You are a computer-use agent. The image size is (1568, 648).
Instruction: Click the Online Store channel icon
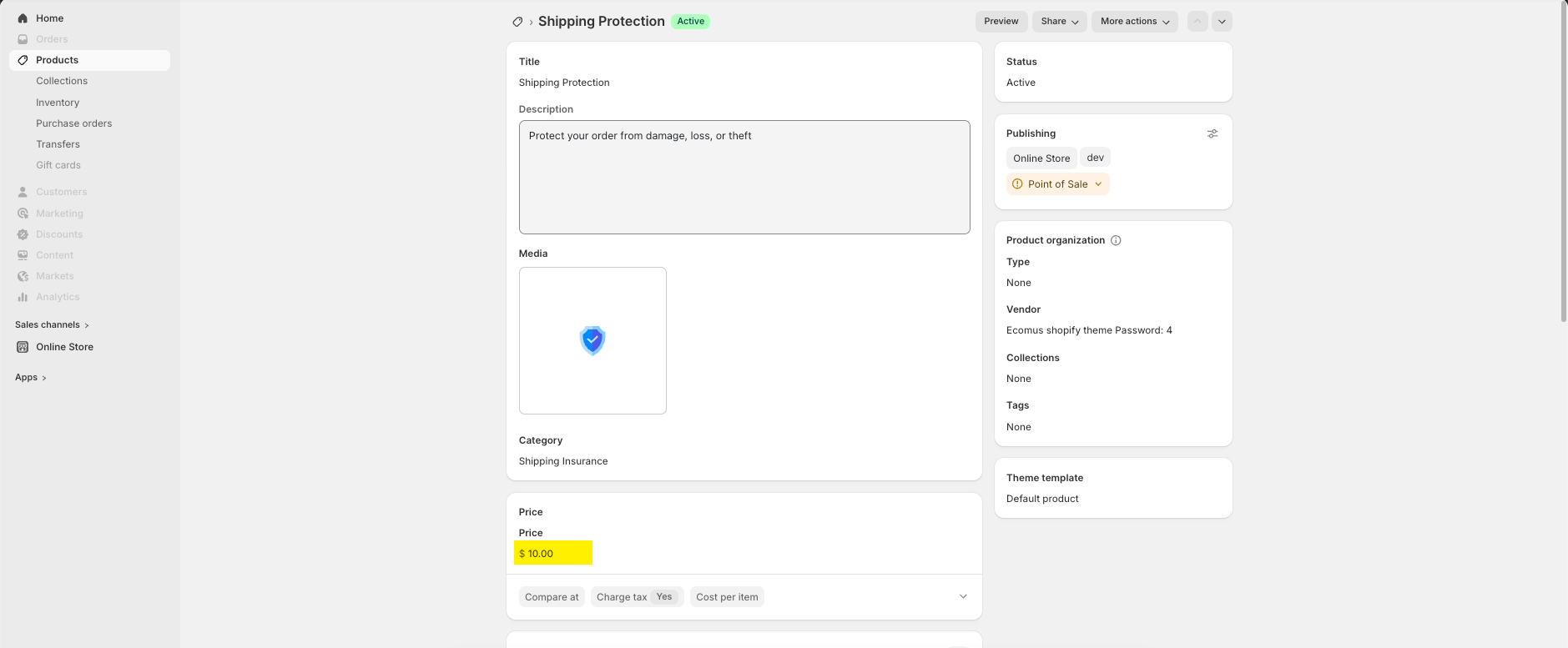click(23, 347)
